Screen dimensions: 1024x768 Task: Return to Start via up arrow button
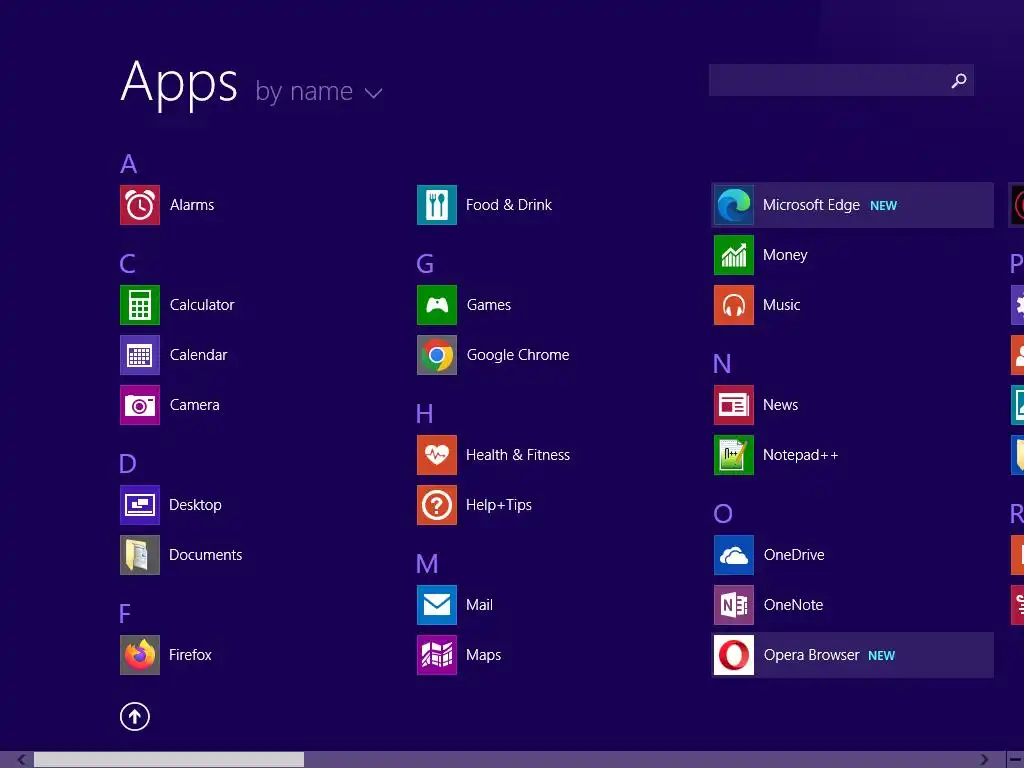[x=135, y=716]
